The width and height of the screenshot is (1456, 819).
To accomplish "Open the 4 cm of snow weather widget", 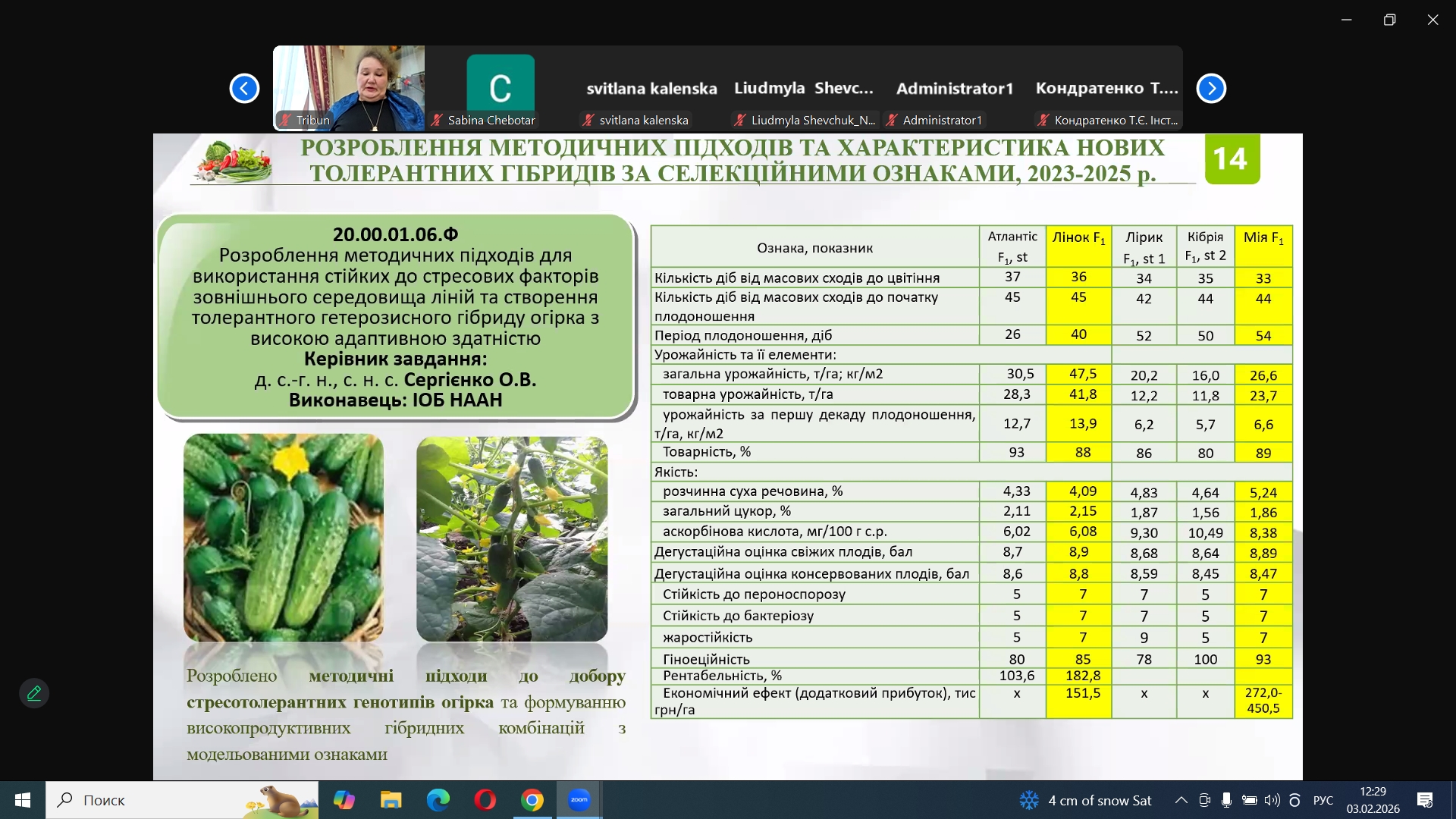I will 1086,800.
